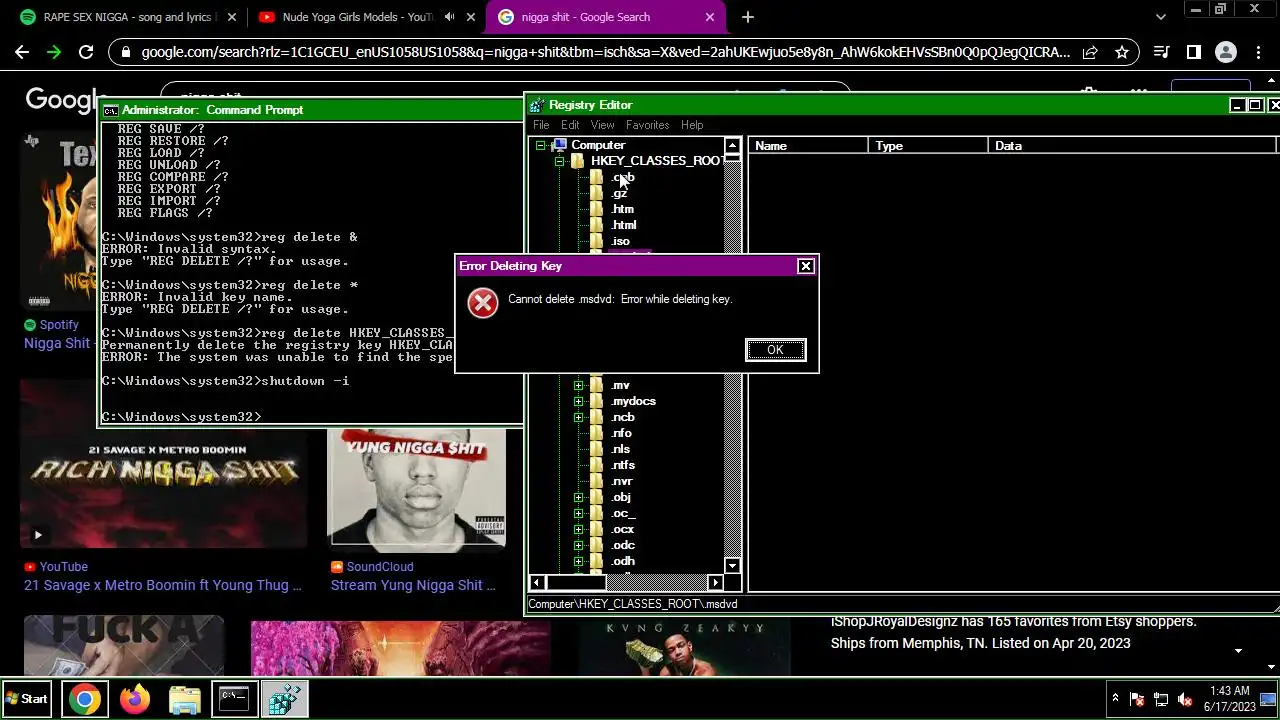1280x720 pixels.
Task: Open the View menu in Registry Editor
Action: point(602,125)
